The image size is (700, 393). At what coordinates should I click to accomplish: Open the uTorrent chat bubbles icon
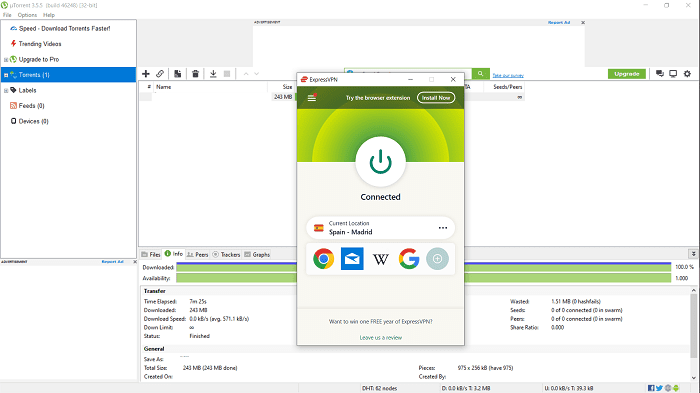(x=660, y=74)
